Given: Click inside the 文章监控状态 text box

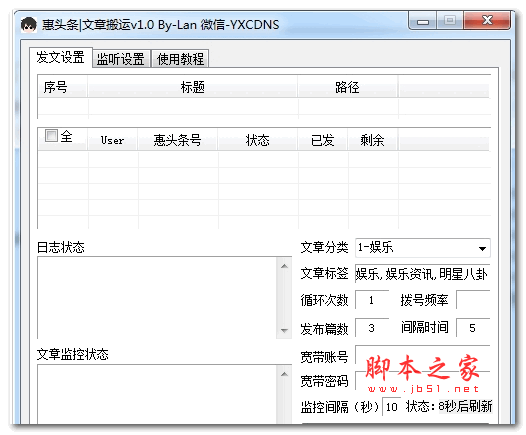Looking at the screenshot, I should [x=157, y=394].
